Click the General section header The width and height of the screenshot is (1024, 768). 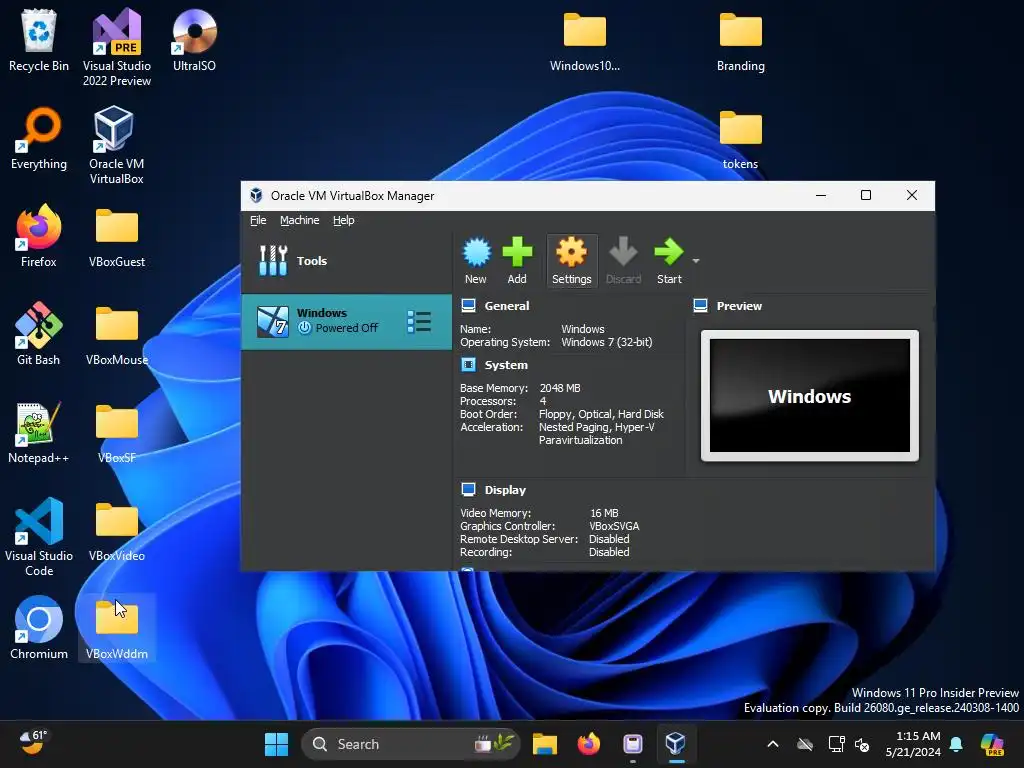506,306
